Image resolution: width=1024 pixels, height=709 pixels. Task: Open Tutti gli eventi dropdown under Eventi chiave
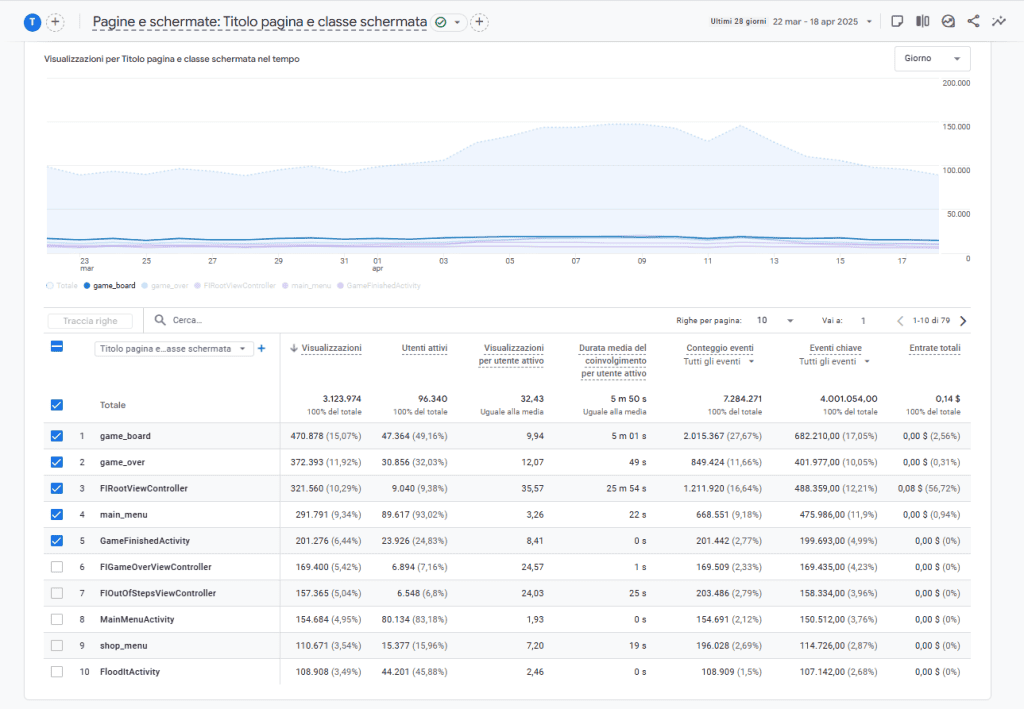(x=835, y=362)
